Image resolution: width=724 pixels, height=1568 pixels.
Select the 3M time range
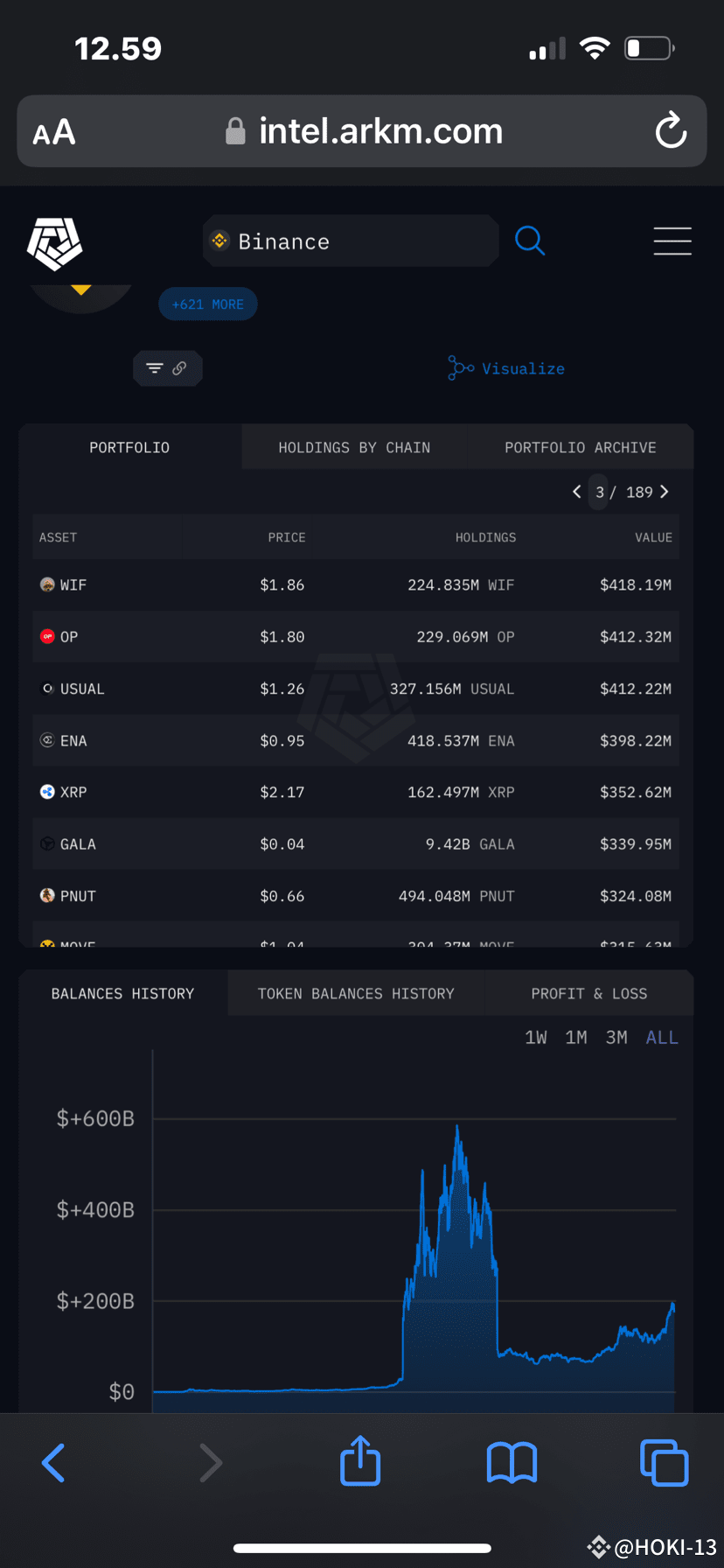tap(616, 1038)
